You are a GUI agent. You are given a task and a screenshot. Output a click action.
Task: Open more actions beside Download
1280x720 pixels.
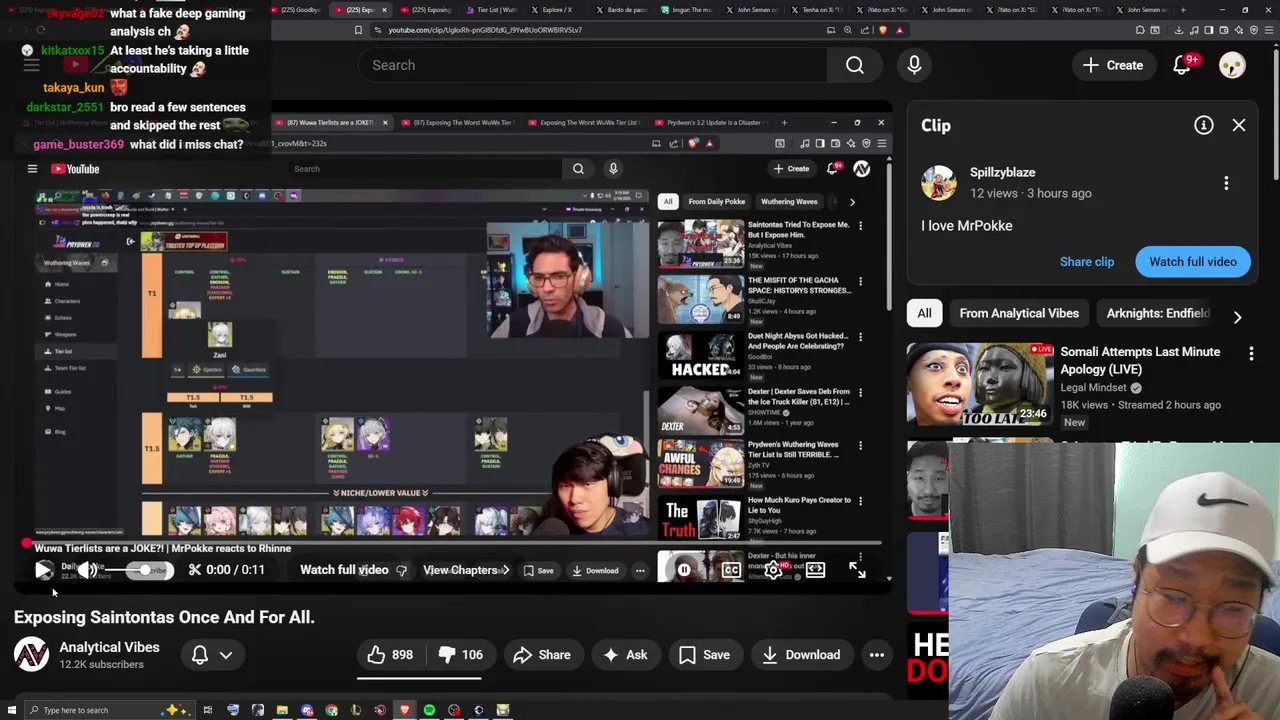877,655
